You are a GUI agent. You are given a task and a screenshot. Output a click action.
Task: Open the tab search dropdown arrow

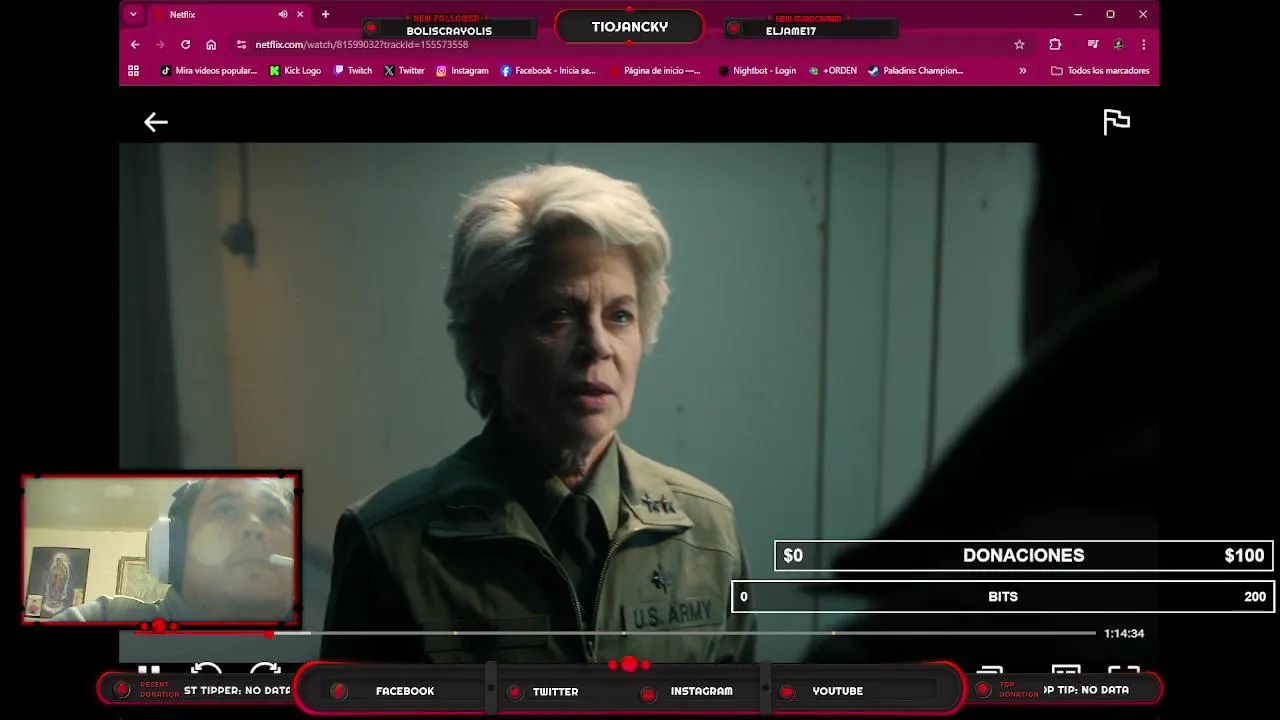pos(133,15)
